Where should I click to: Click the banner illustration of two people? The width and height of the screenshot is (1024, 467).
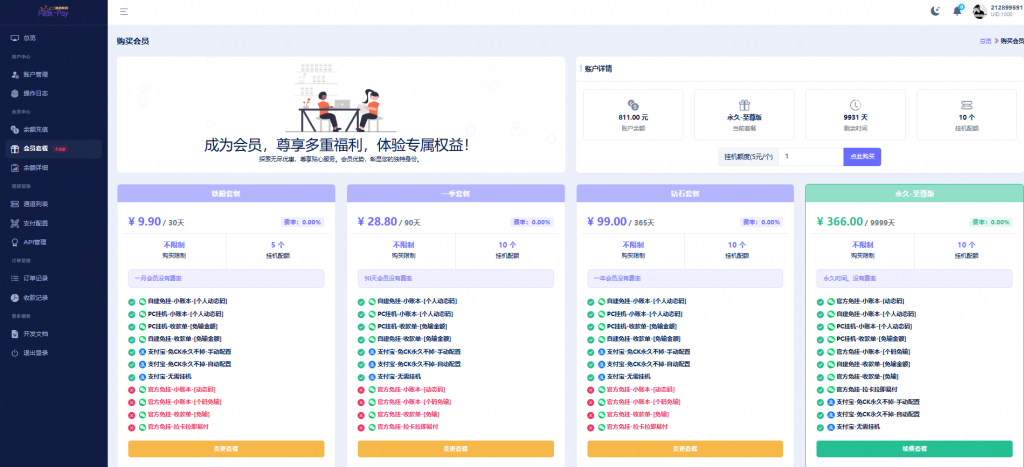[x=340, y=98]
